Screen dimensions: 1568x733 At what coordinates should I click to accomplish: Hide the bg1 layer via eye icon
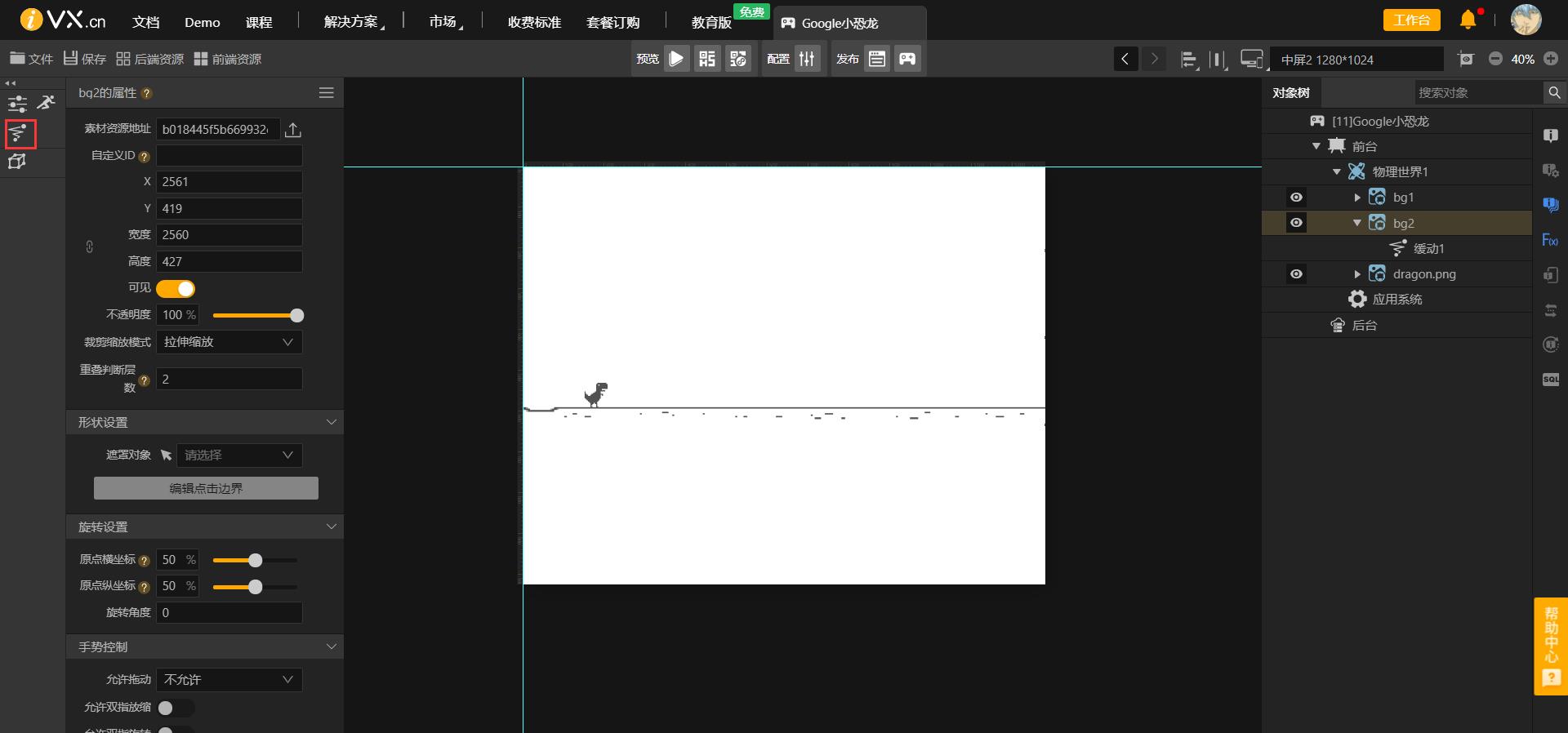(1296, 198)
